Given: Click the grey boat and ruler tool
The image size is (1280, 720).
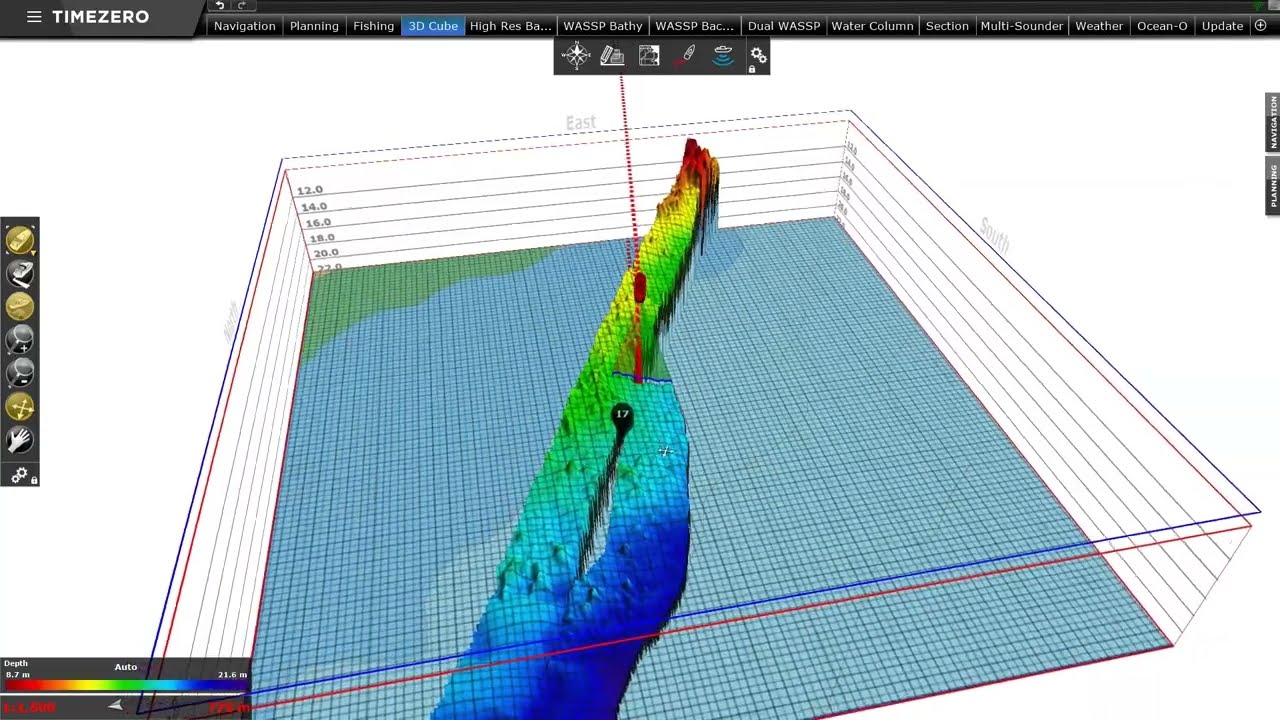Looking at the screenshot, I should pyautogui.click(x=20, y=273).
